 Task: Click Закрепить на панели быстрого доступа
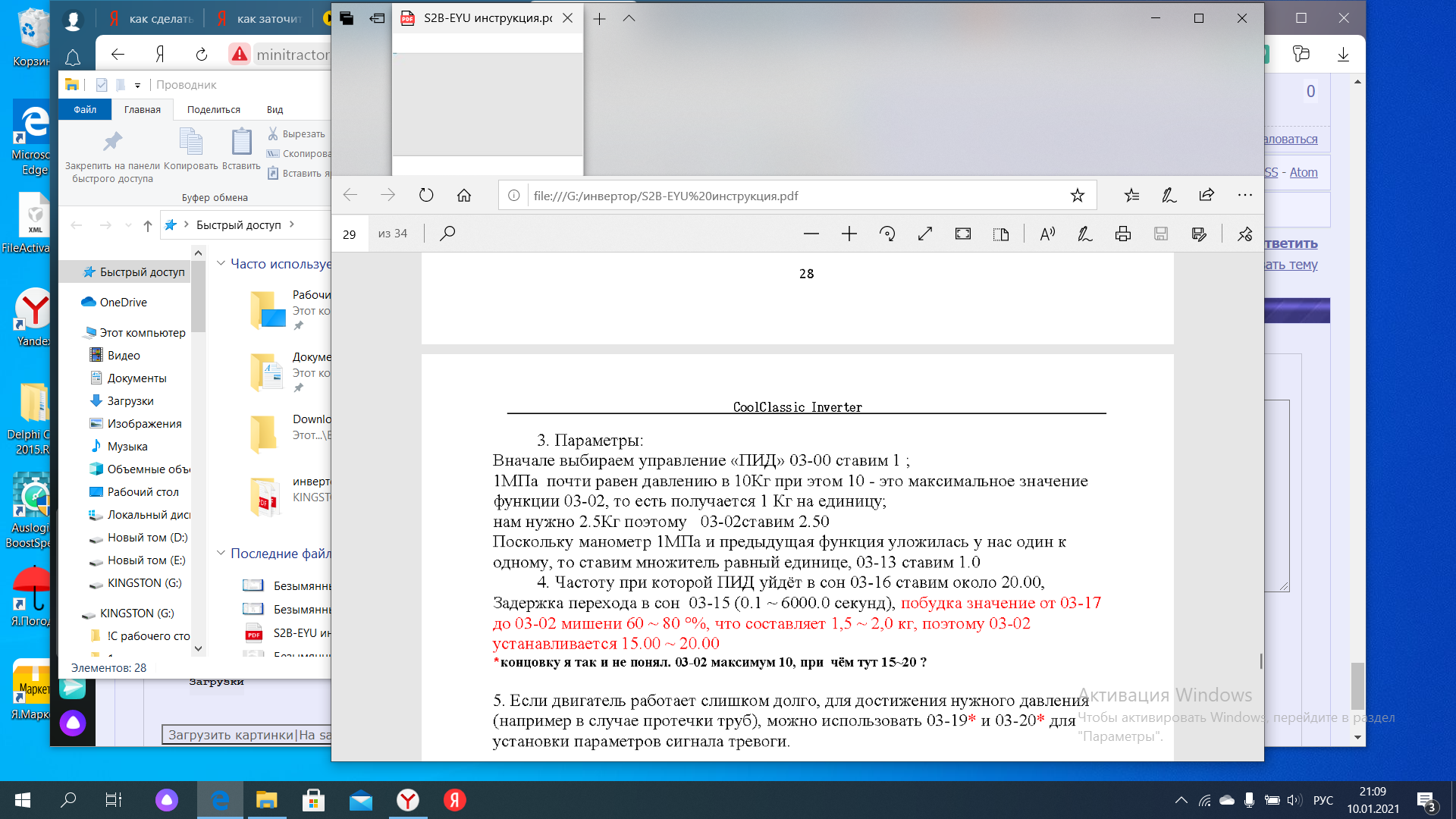tap(113, 155)
